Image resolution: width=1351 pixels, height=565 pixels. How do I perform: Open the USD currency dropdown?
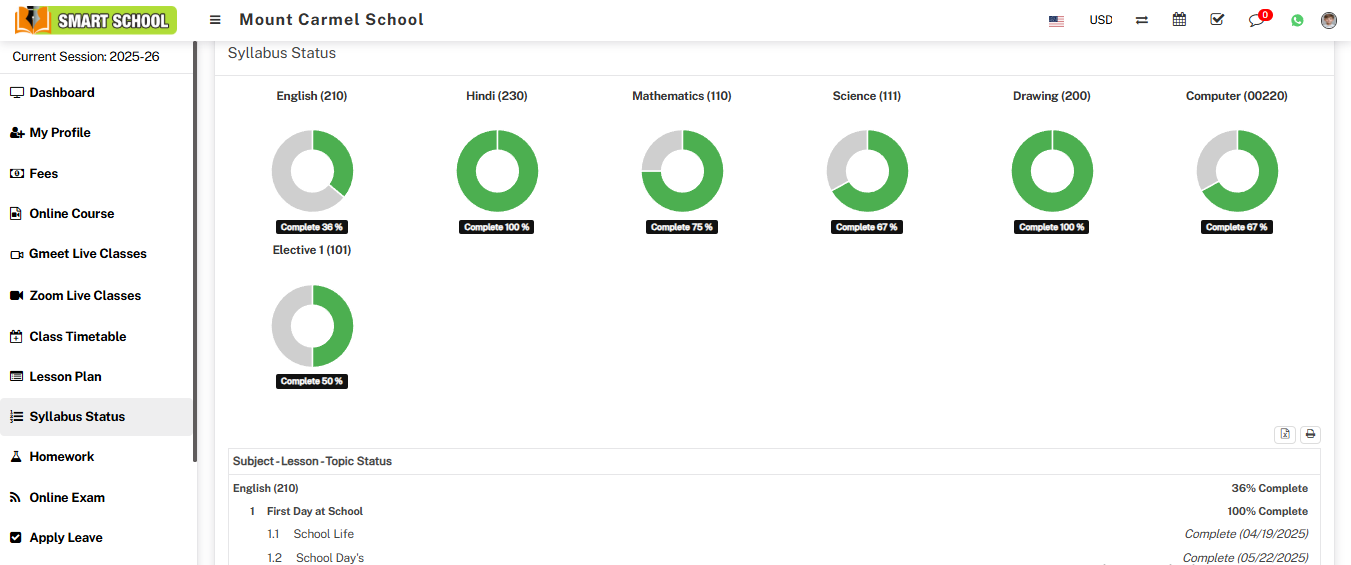click(x=1100, y=20)
